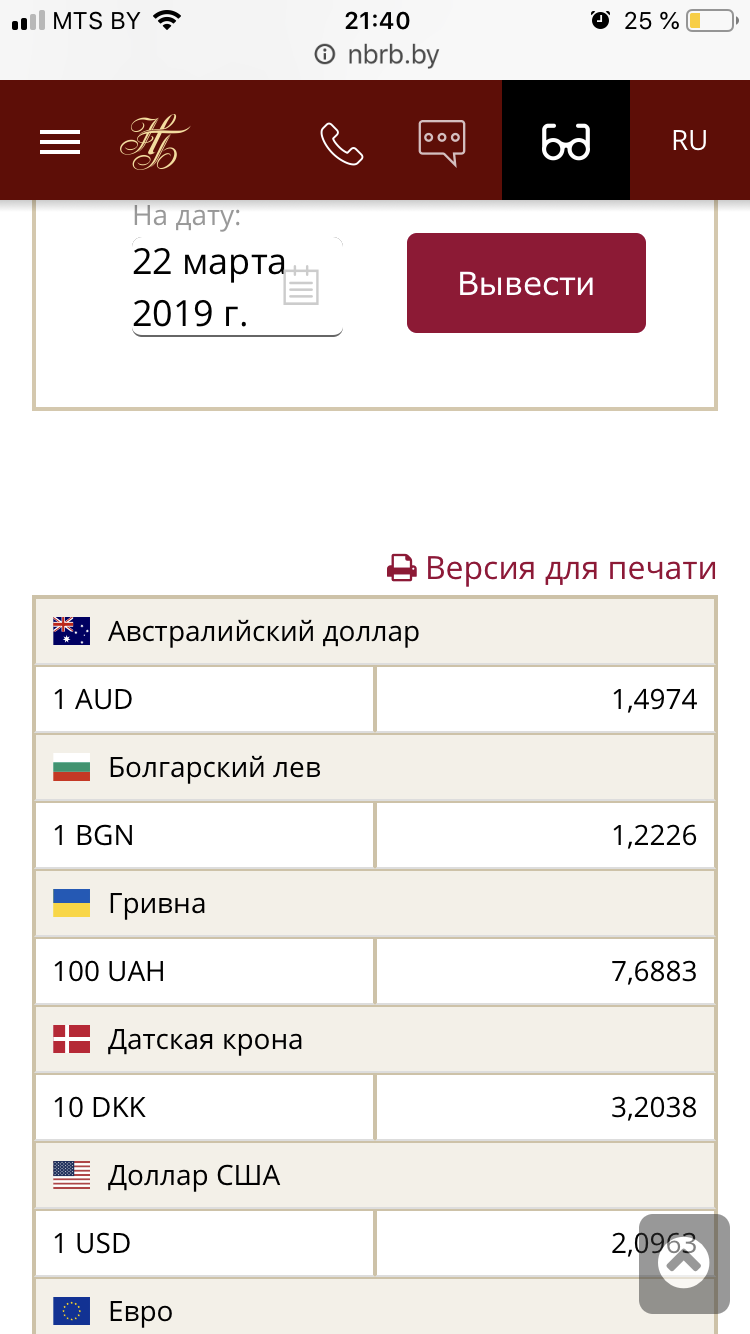Click the printer icon
The width and height of the screenshot is (750, 1334).
(x=402, y=568)
